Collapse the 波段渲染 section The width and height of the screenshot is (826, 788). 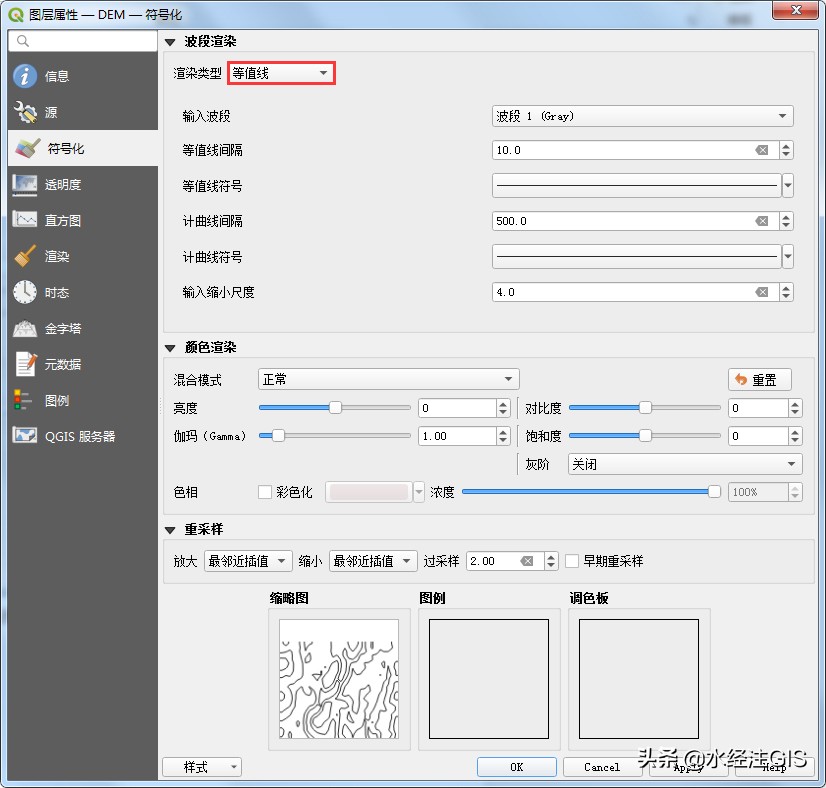click(170, 42)
